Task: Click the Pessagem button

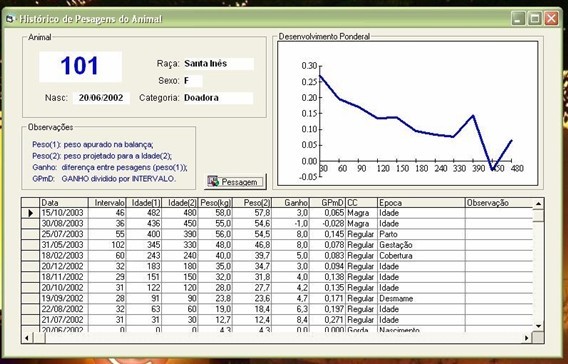Action: (235, 181)
